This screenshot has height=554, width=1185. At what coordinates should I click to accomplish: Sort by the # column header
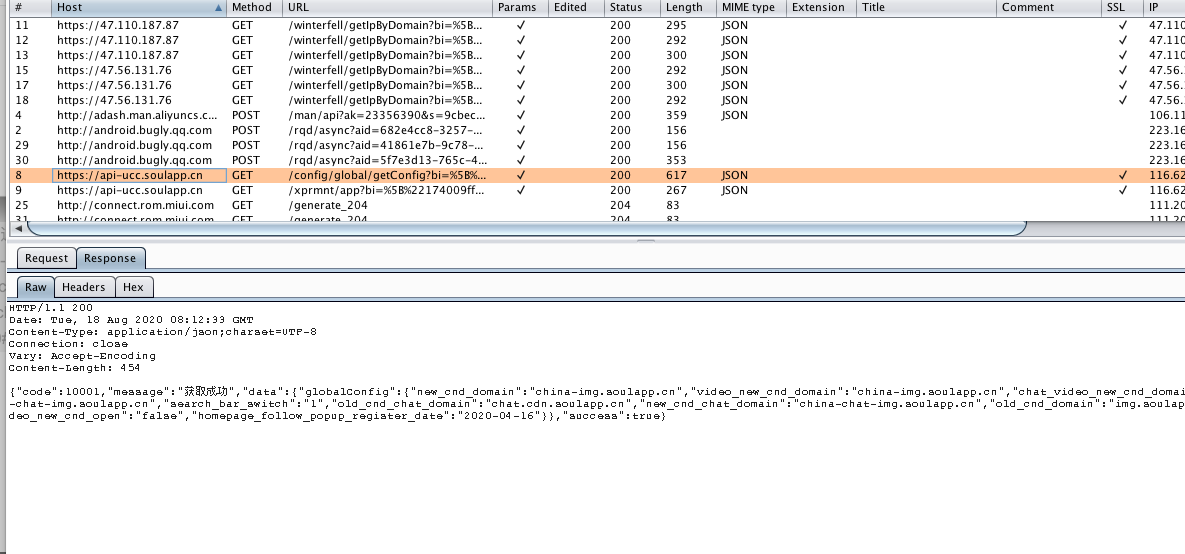point(30,8)
